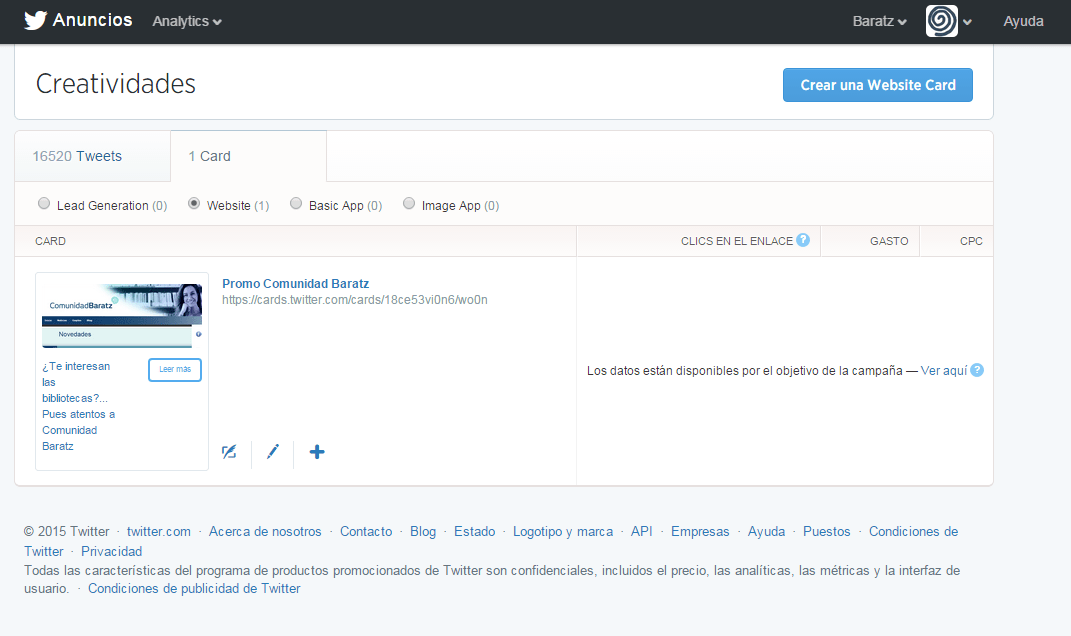The image size is (1071, 636).
Task: Open the Acerca de nosotros footer link
Action: [265, 531]
